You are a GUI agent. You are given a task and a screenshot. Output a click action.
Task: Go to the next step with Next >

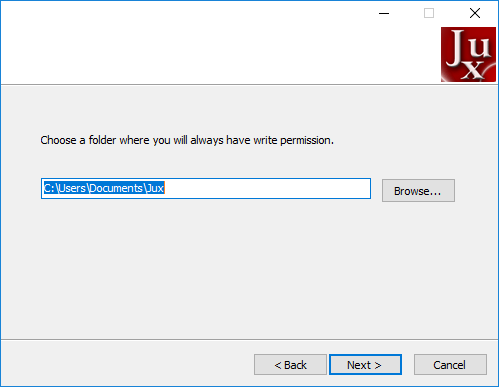pyautogui.click(x=365, y=365)
